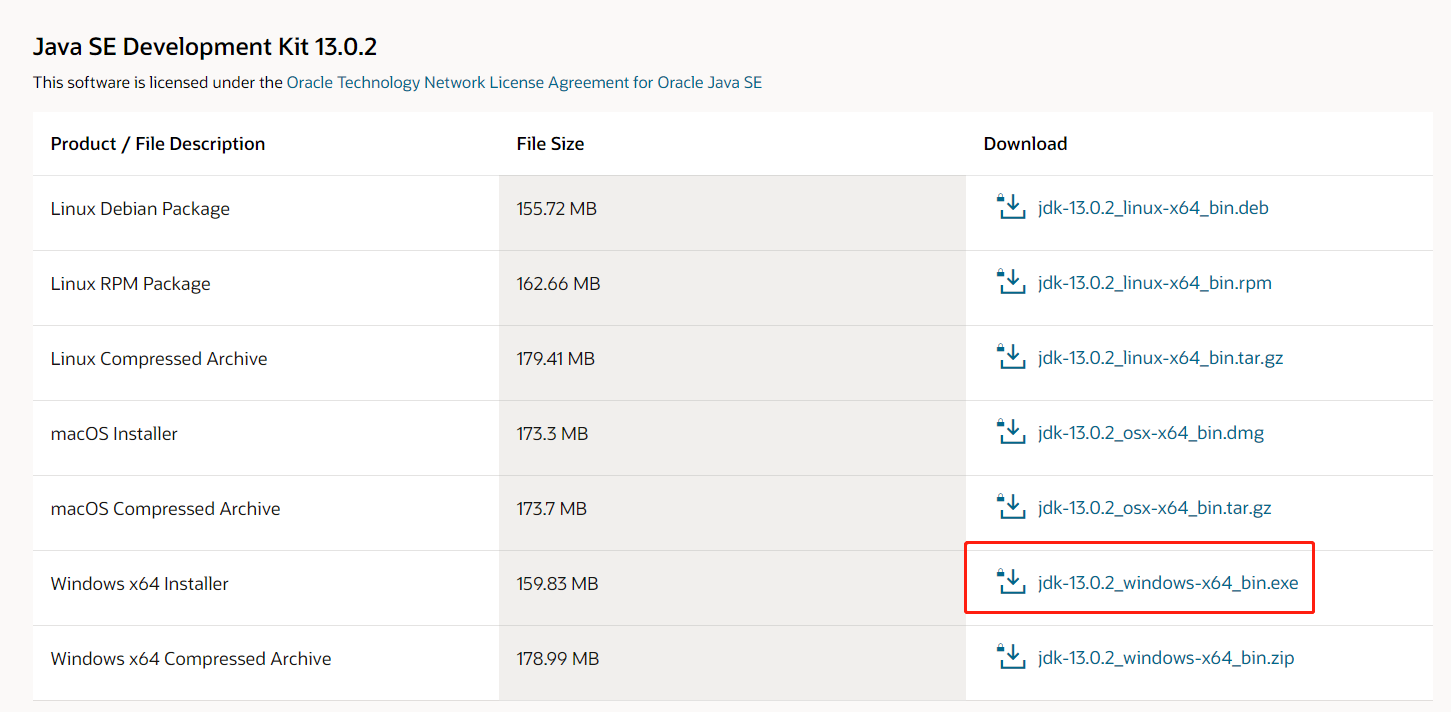1451x712 pixels.
Task: Click download icon for Windows exe installer
Action: pos(1011,582)
